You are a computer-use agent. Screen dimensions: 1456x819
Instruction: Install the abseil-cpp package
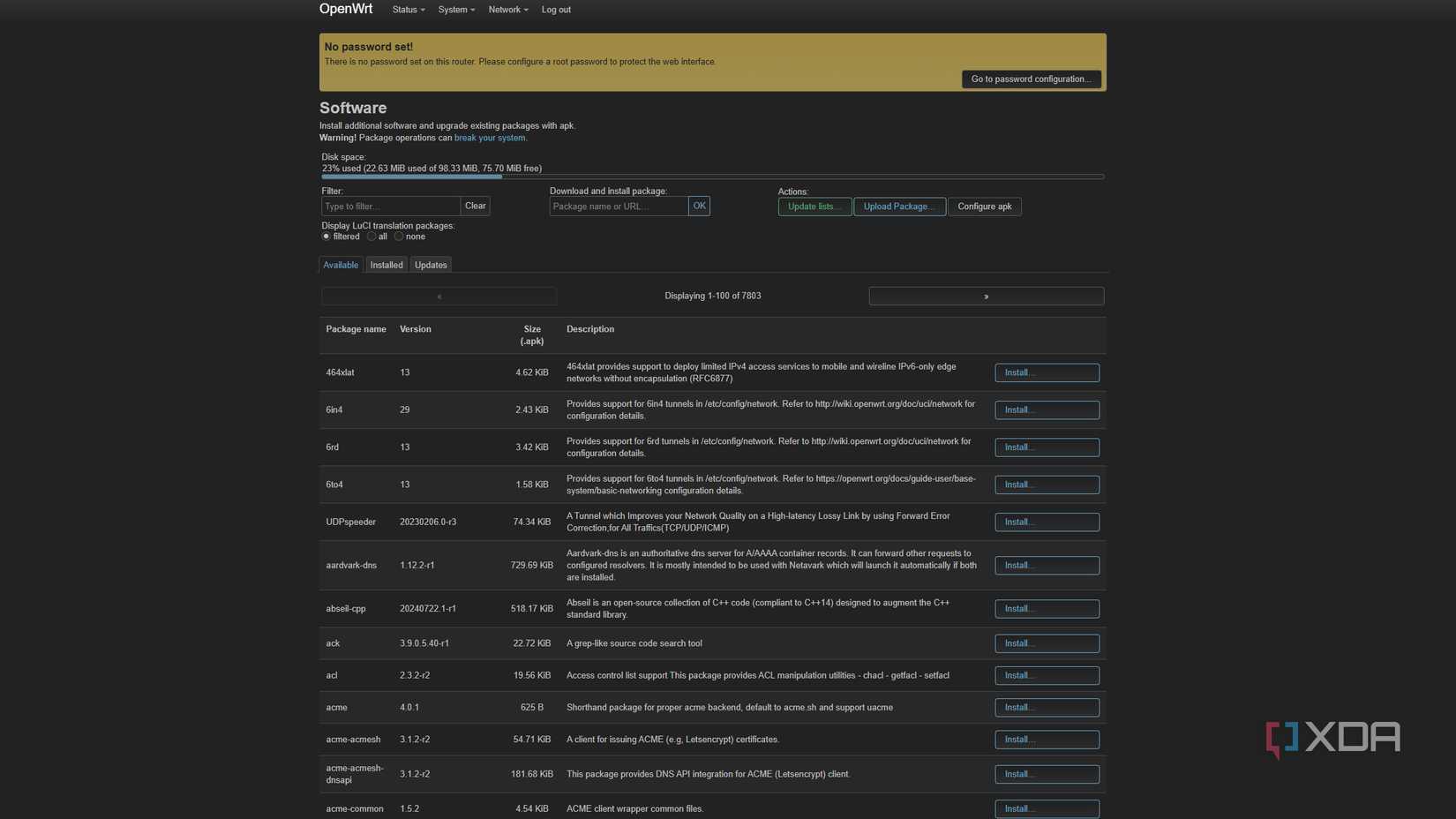(1047, 609)
